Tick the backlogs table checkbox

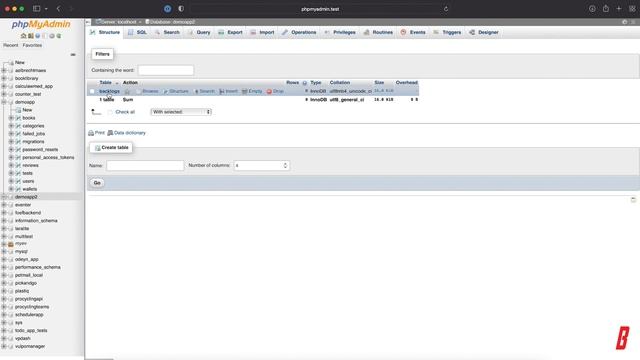click(92, 91)
